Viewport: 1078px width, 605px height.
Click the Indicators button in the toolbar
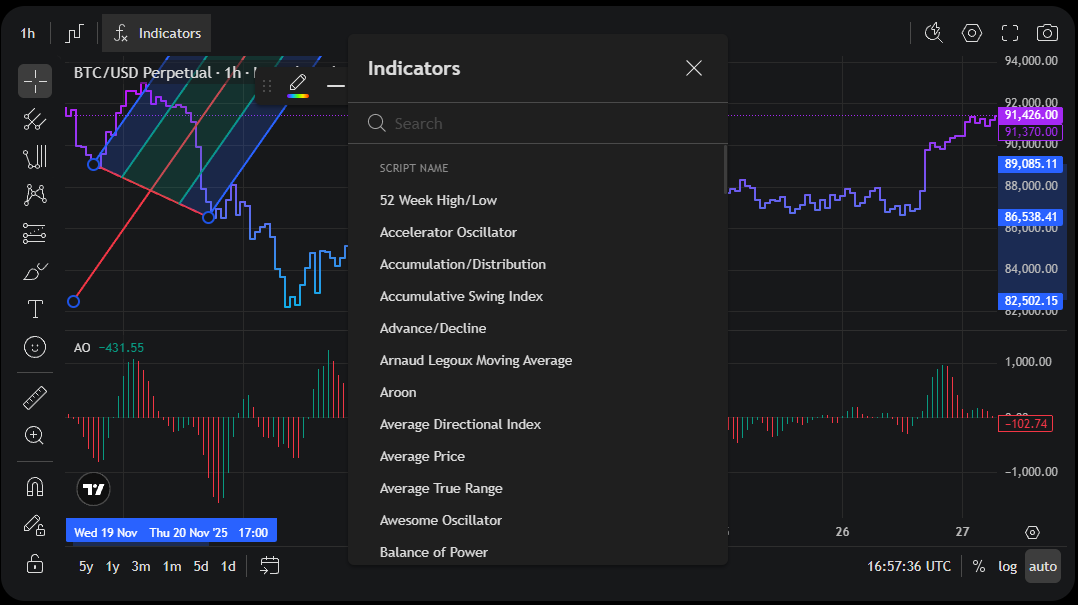[156, 32]
